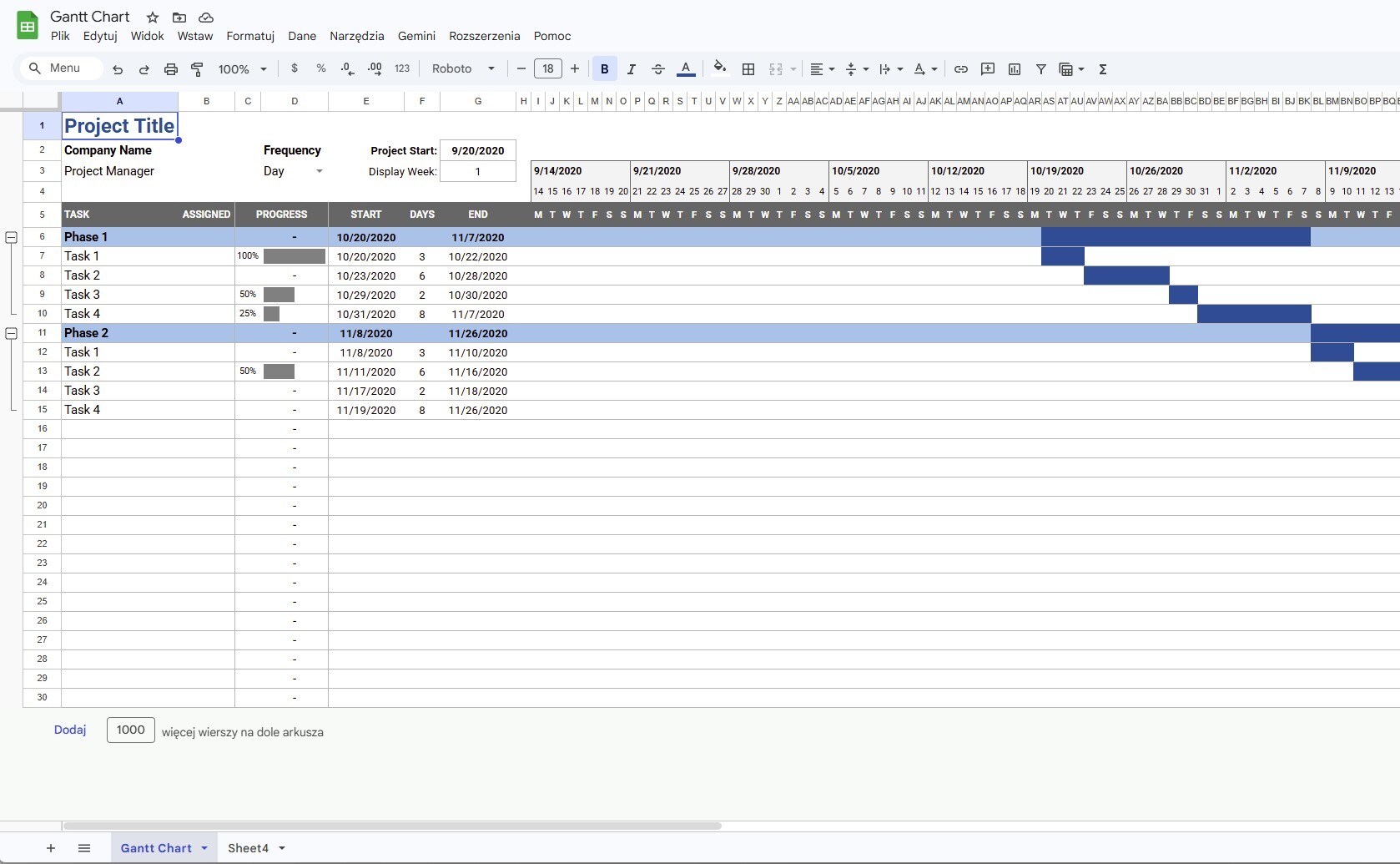This screenshot has height=864, width=1400.
Task: Click Dodaj to add rows
Action: coord(70,730)
